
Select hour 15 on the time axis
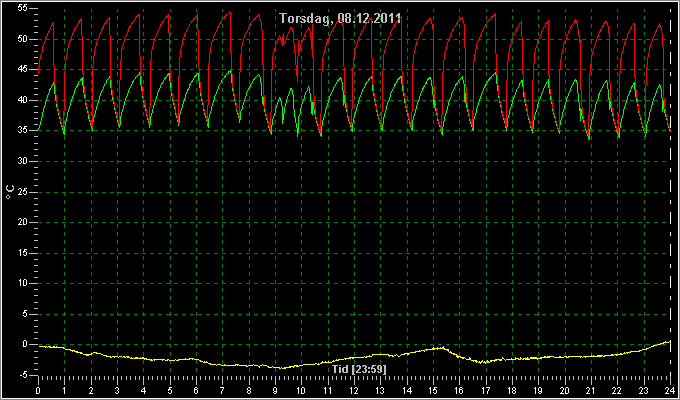click(433, 390)
